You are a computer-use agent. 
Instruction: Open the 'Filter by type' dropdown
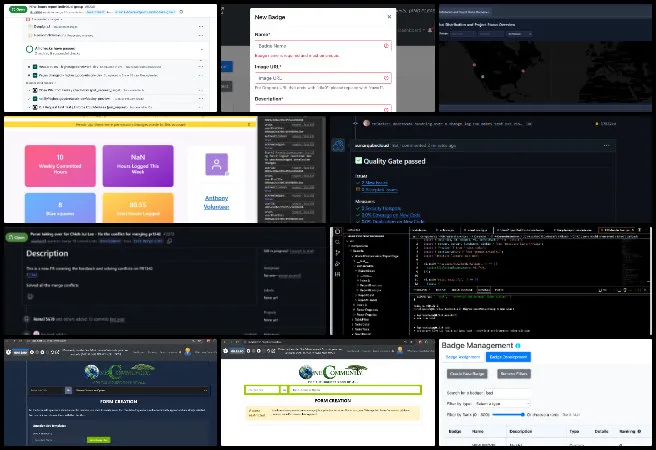[502, 404]
